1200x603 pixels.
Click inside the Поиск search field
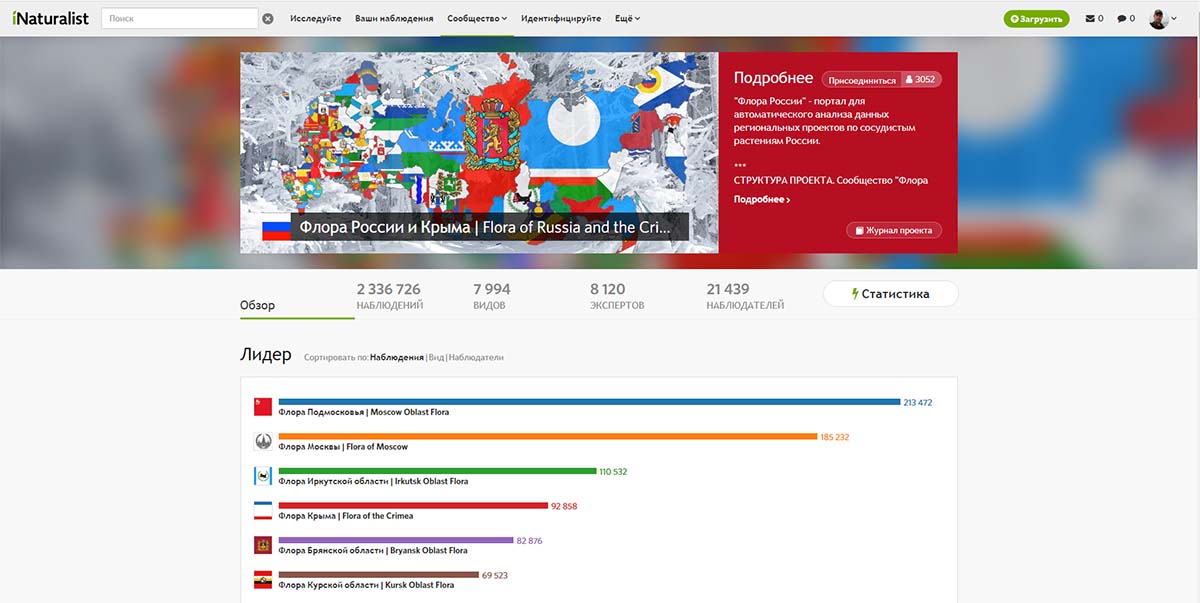pos(180,18)
